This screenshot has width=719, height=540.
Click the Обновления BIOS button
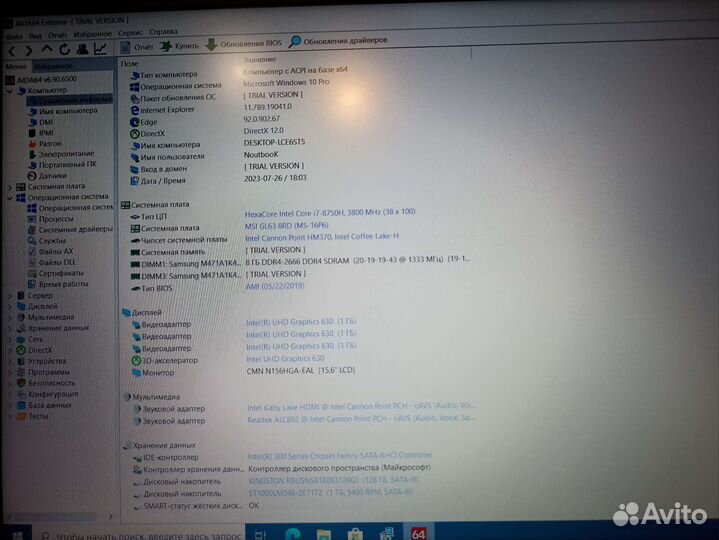(x=244, y=43)
